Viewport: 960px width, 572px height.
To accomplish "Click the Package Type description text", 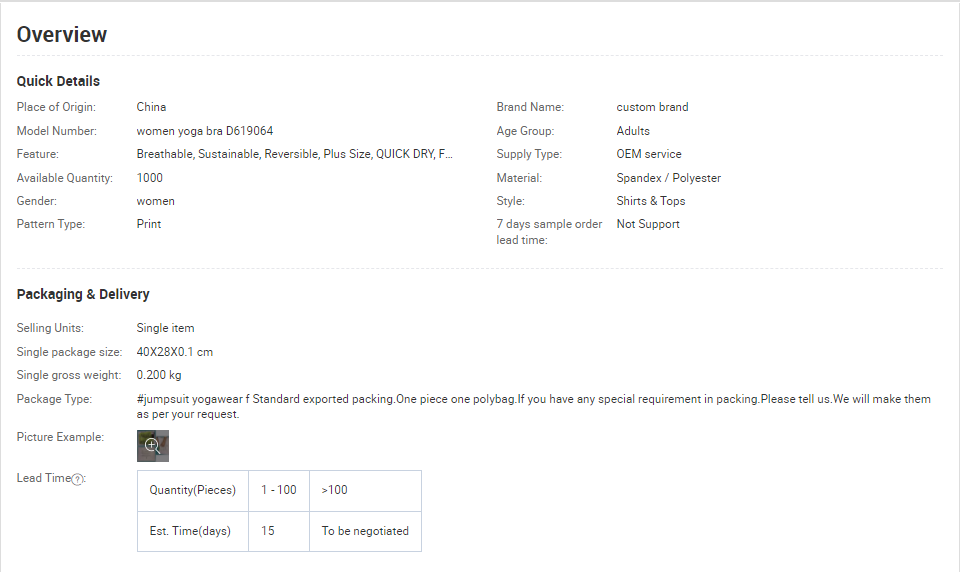I will click(533, 406).
